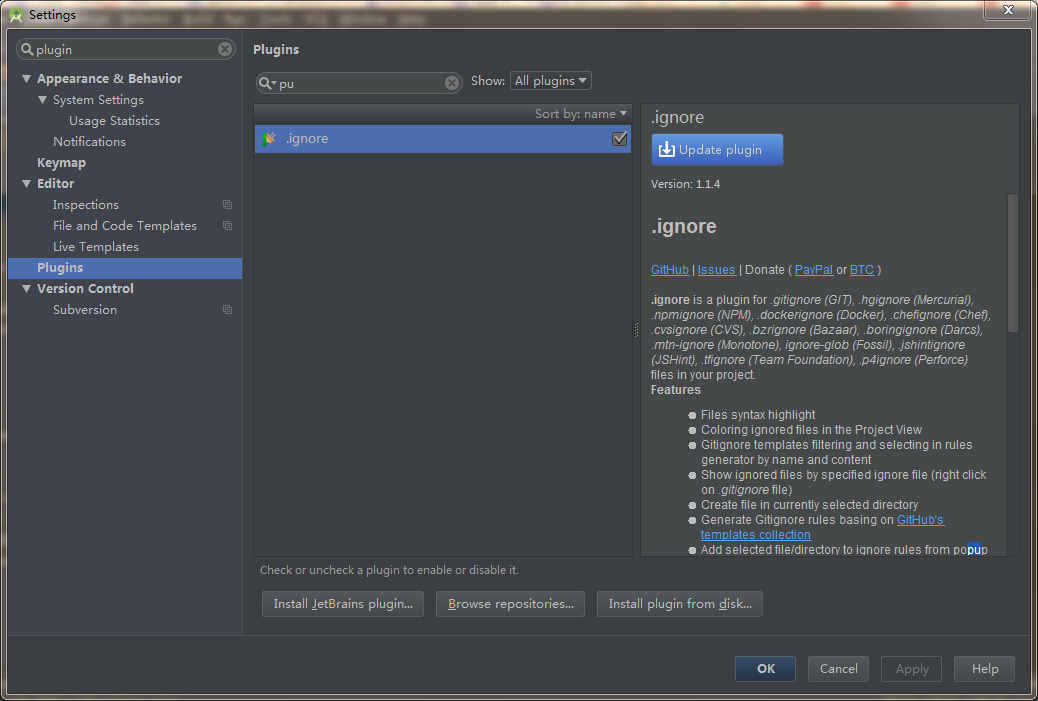Image resolution: width=1038 pixels, height=701 pixels.
Task: Click the Android Studio icon in title bar
Action: pos(15,15)
